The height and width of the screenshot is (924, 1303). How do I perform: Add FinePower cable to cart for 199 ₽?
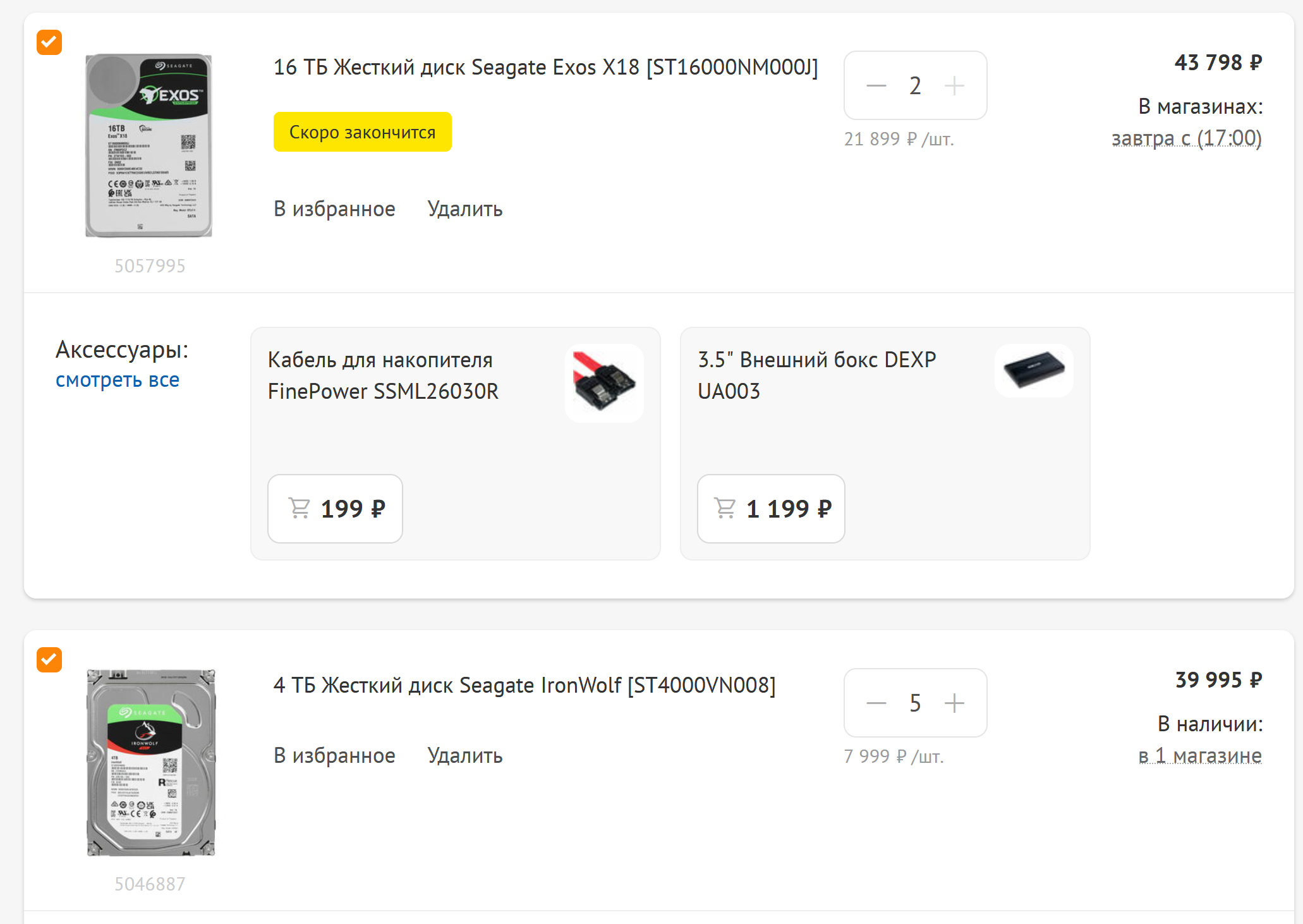[335, 508]
